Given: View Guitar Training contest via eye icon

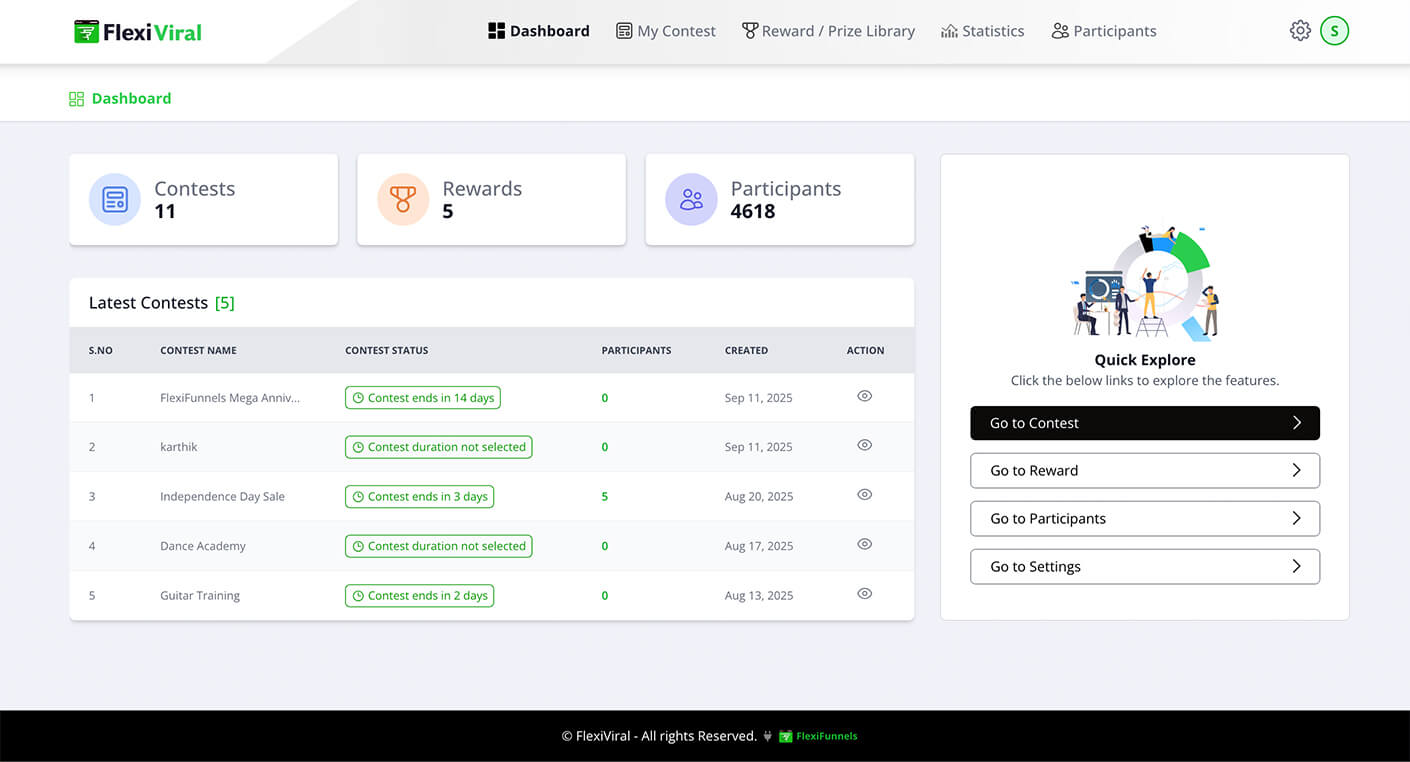Looking at the screenshot, I should [864, 594].
